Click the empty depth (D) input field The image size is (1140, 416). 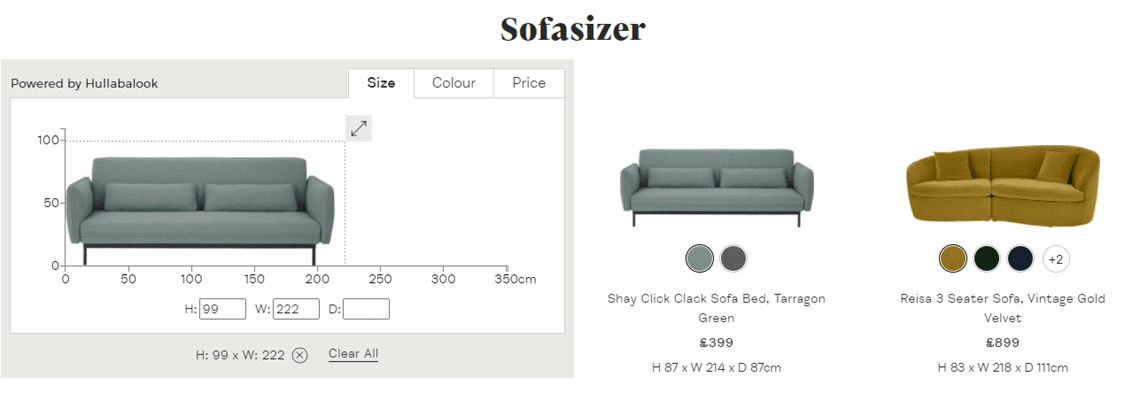(366, 310)
